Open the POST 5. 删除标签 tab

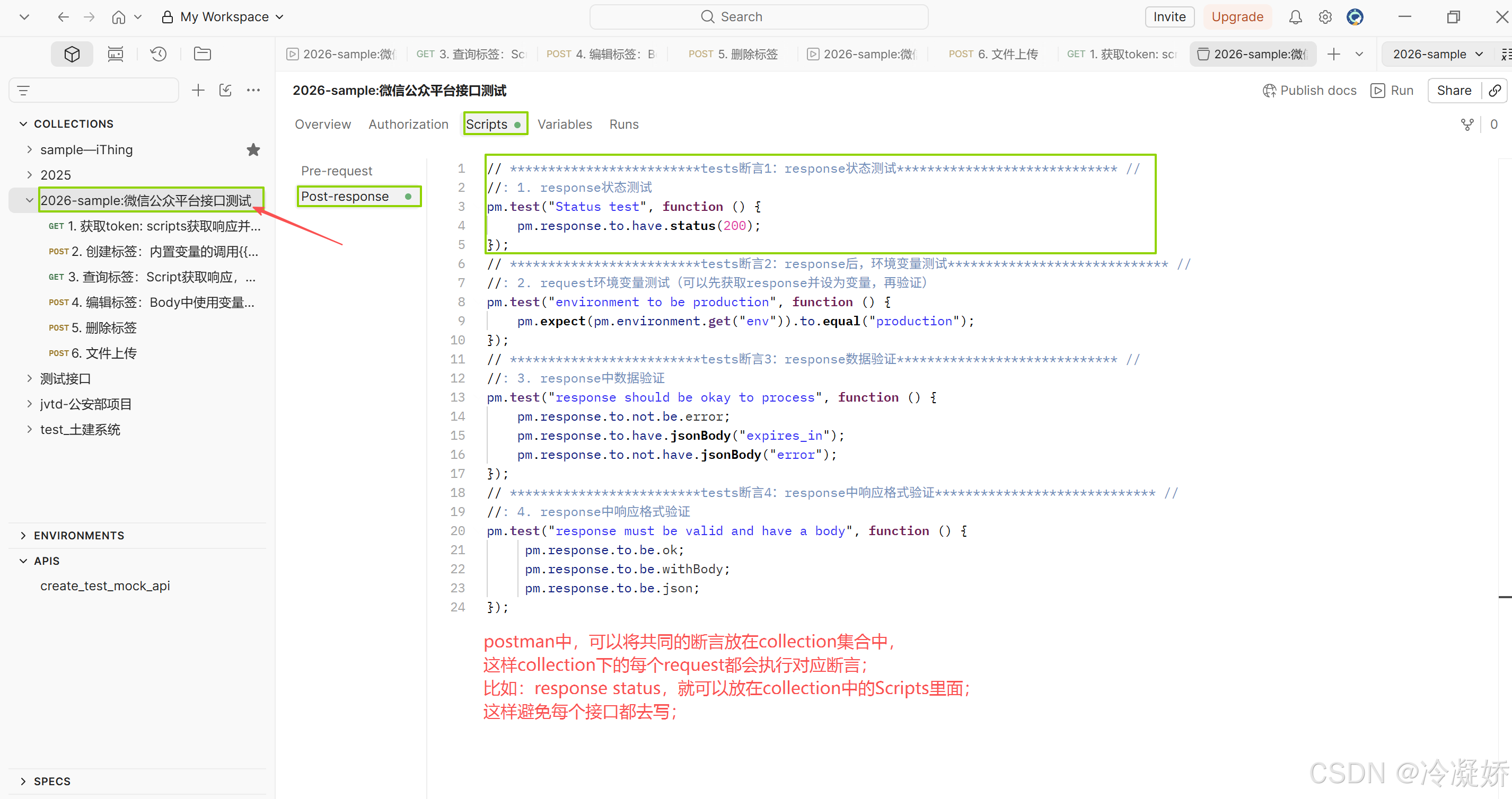[733, 54]
